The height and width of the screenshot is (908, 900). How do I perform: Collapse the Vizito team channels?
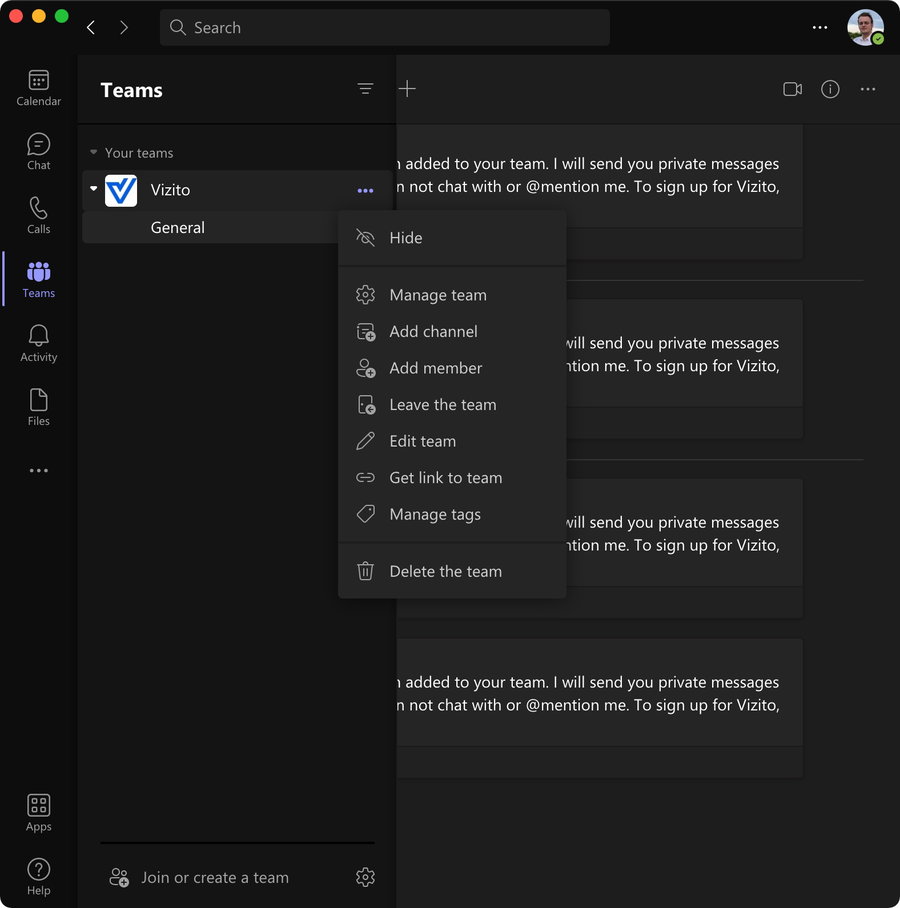(x=94, y=189)
